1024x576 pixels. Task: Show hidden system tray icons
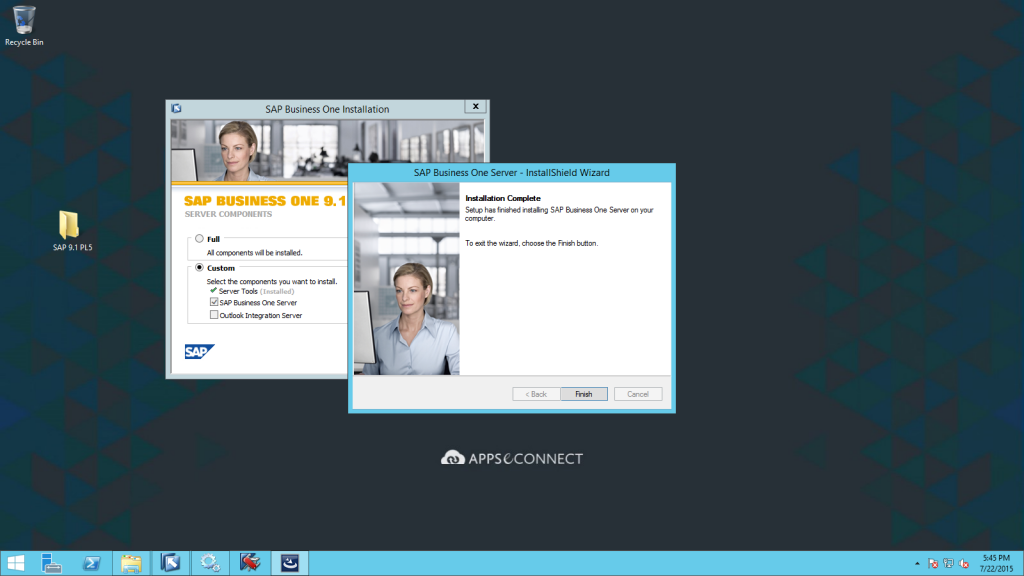pyautogui.click(x=917, y=564)
